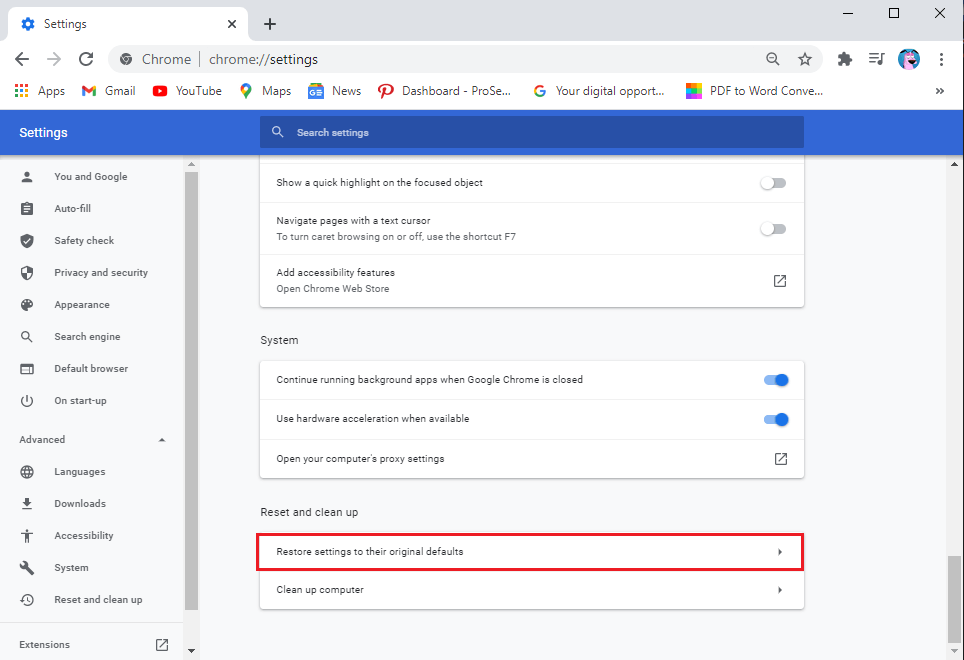Go to Appearance settings in sidebar
964x660 pixels.
pyautogui.click(x=82, y=305)
